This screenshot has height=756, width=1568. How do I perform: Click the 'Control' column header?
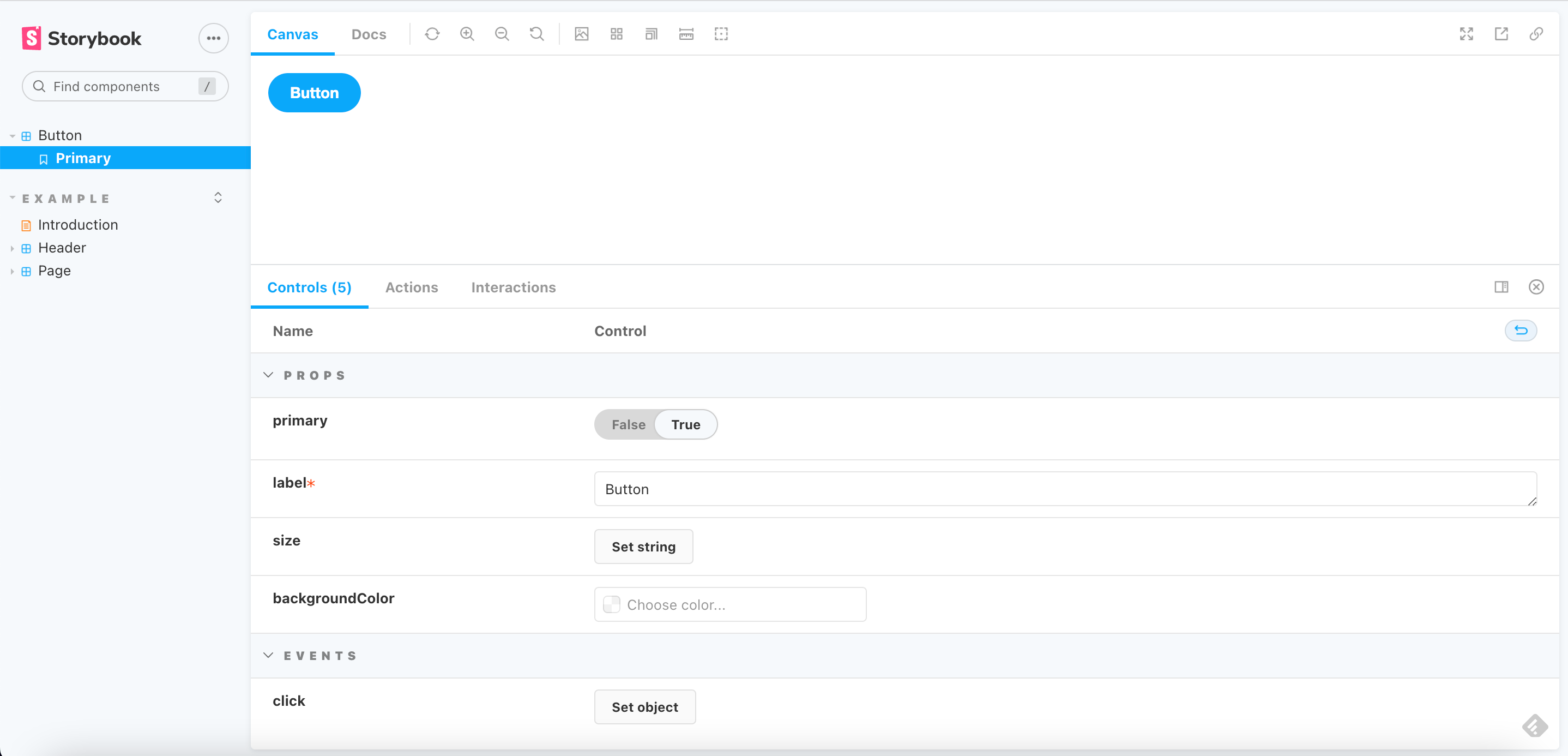pyautogui.click(x=620, y=332)
